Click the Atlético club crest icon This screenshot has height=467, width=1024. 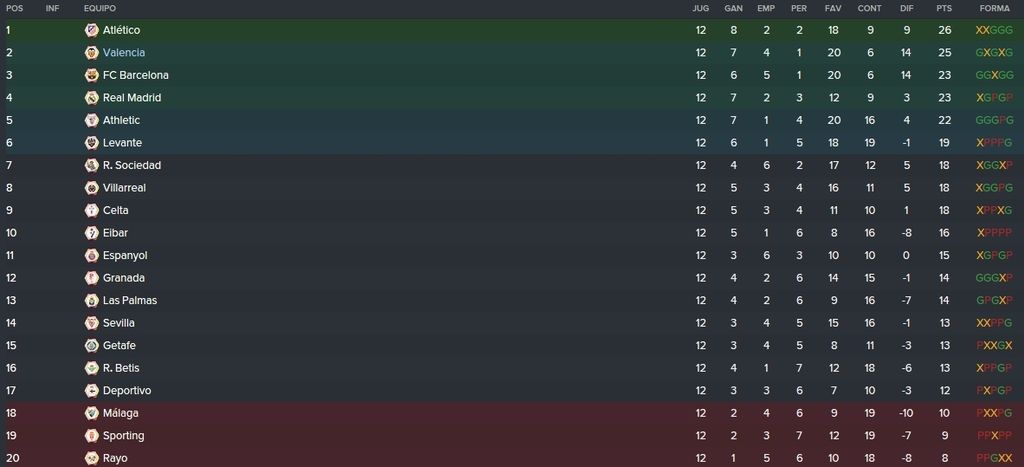(x=91, y=30)
